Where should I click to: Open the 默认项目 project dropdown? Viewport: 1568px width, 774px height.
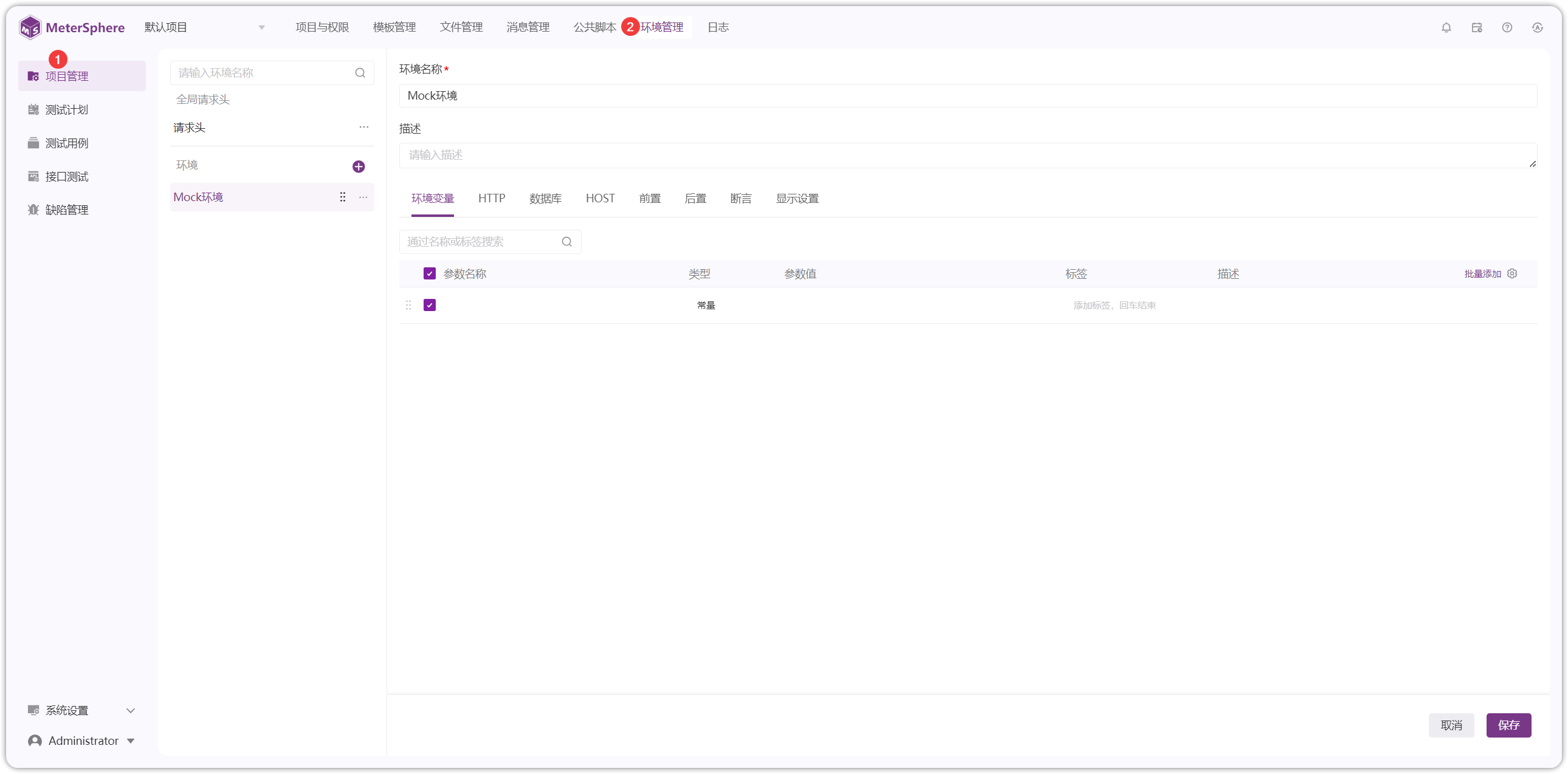tap(204, 27)
